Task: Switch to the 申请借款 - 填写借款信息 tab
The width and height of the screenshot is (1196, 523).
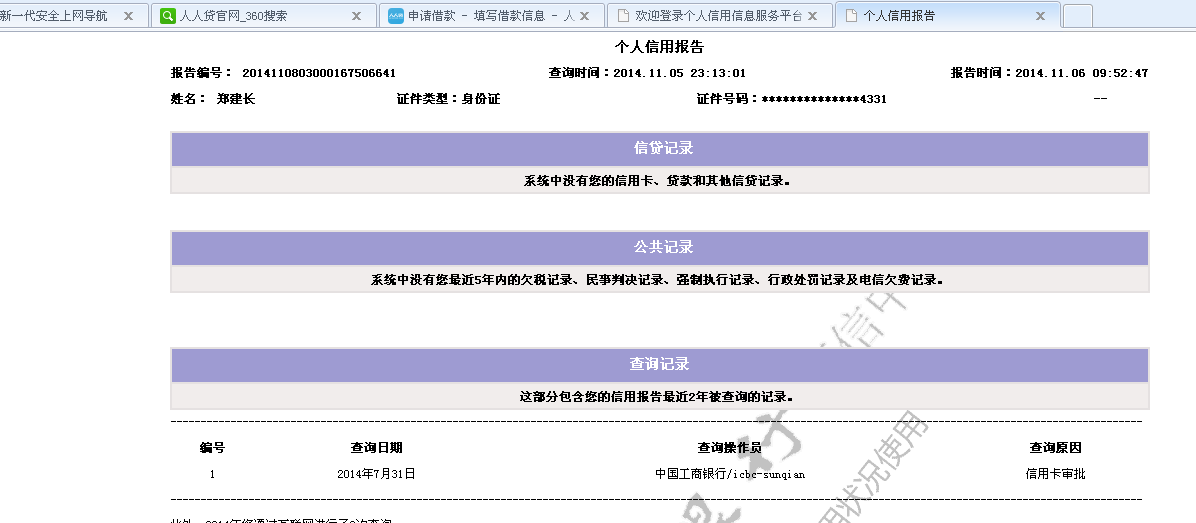Action: pyautogui.click(x=491, y=15)
